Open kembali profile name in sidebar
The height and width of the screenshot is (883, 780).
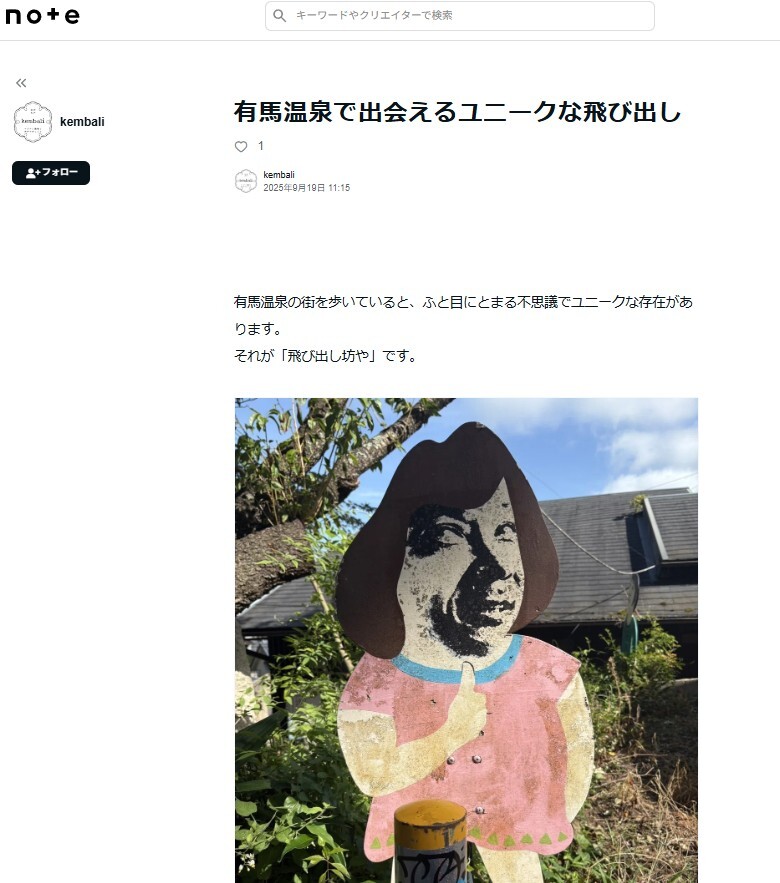click(x=82, y=122)
